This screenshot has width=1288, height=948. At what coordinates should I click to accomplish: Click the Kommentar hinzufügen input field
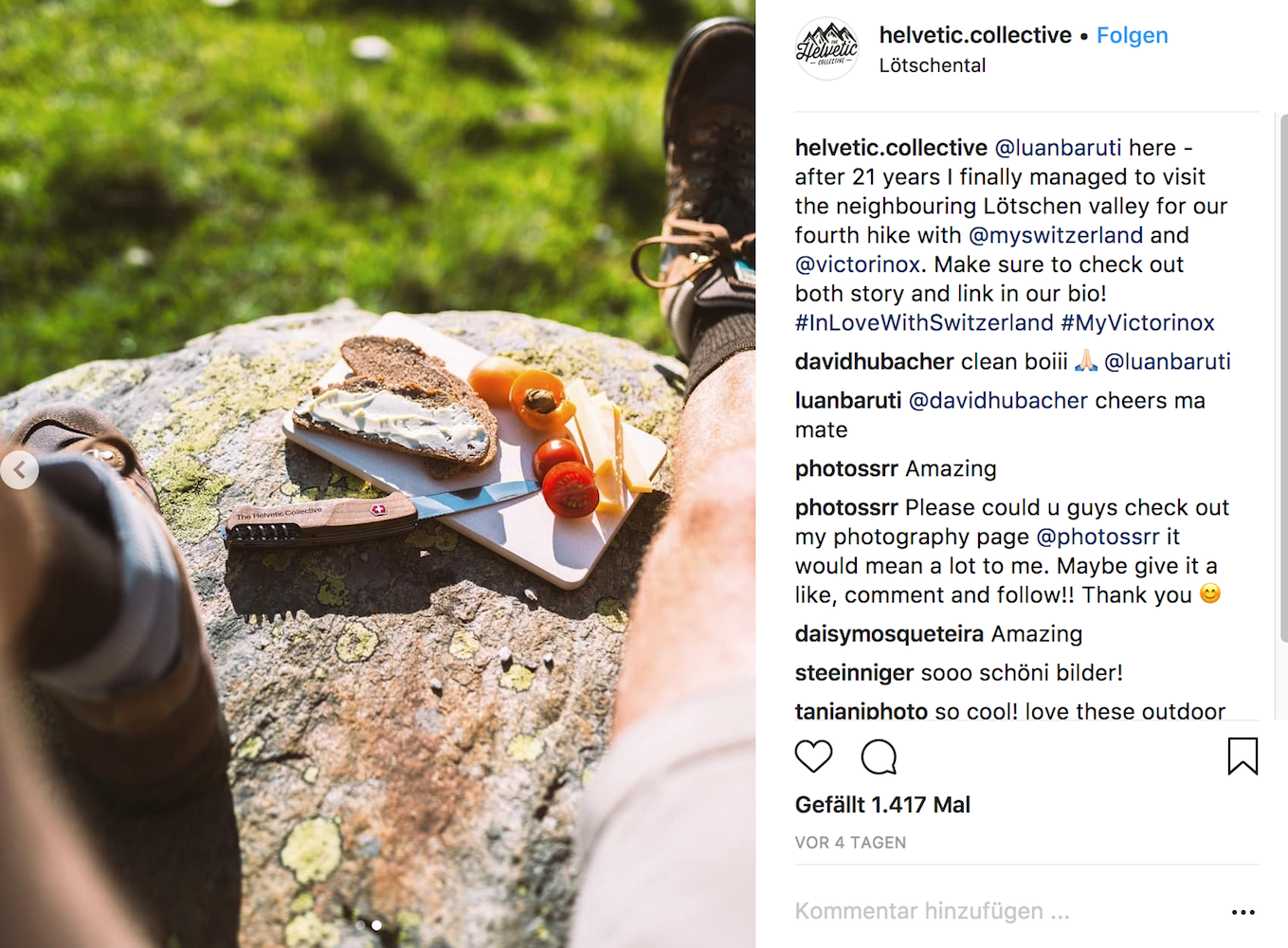1005,911
